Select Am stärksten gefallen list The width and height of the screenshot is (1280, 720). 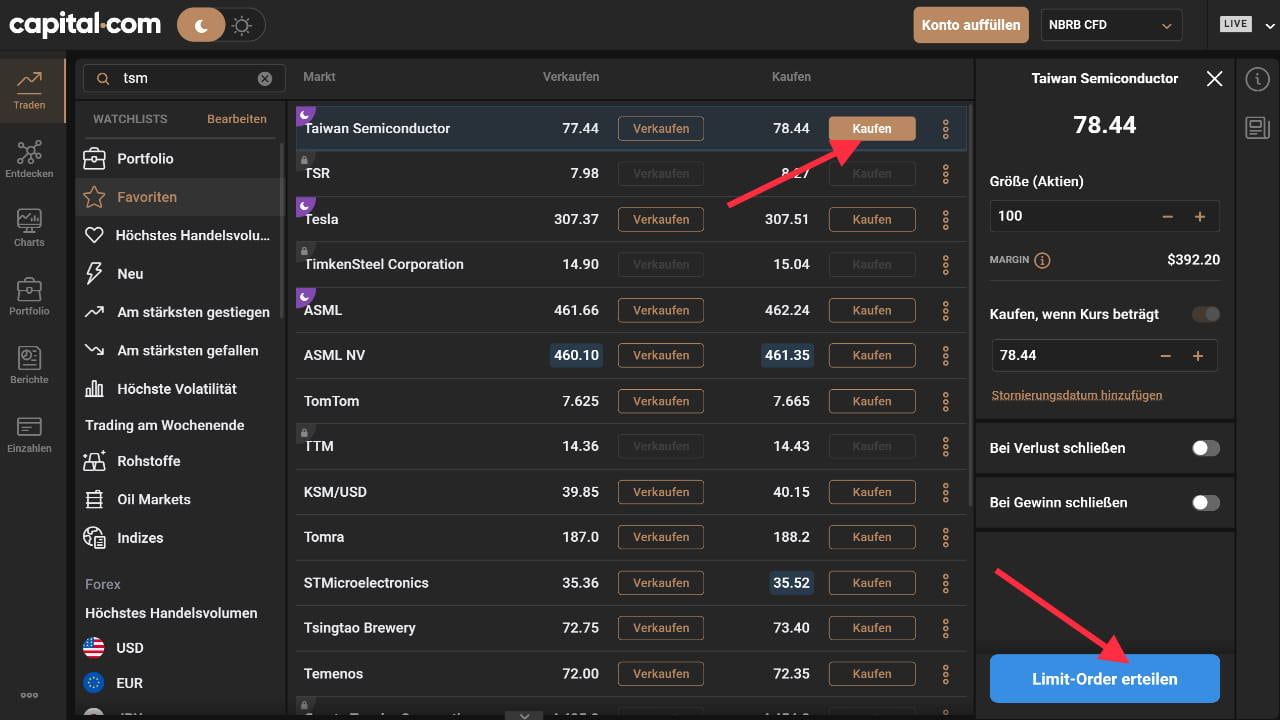[x=180, y=350]
